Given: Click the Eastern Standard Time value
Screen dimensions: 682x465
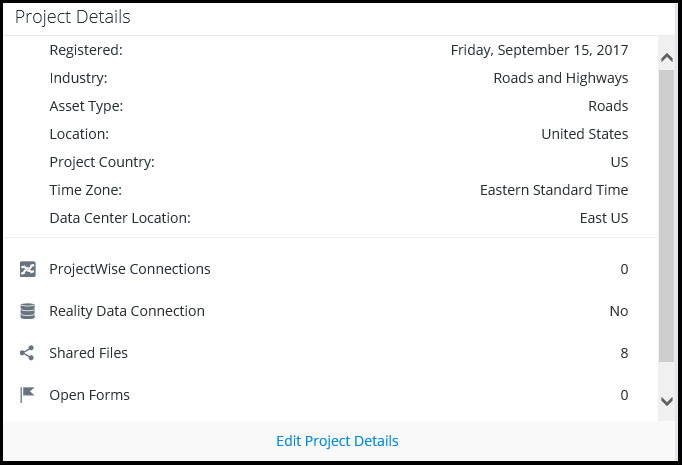Looking at the screenshot, I should [554, 190].
